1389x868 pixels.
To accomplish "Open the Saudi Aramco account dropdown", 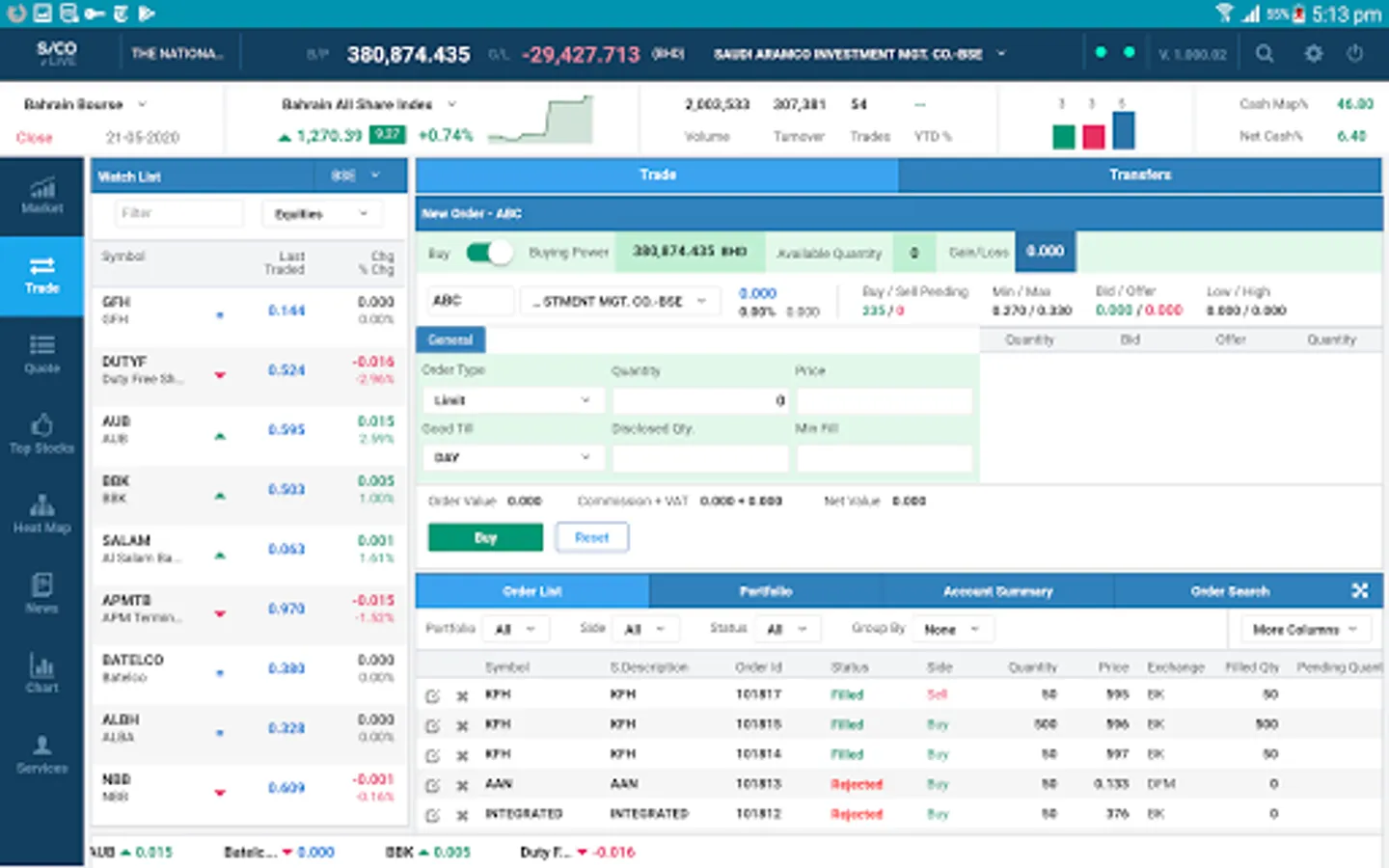I will point(1001,54).
